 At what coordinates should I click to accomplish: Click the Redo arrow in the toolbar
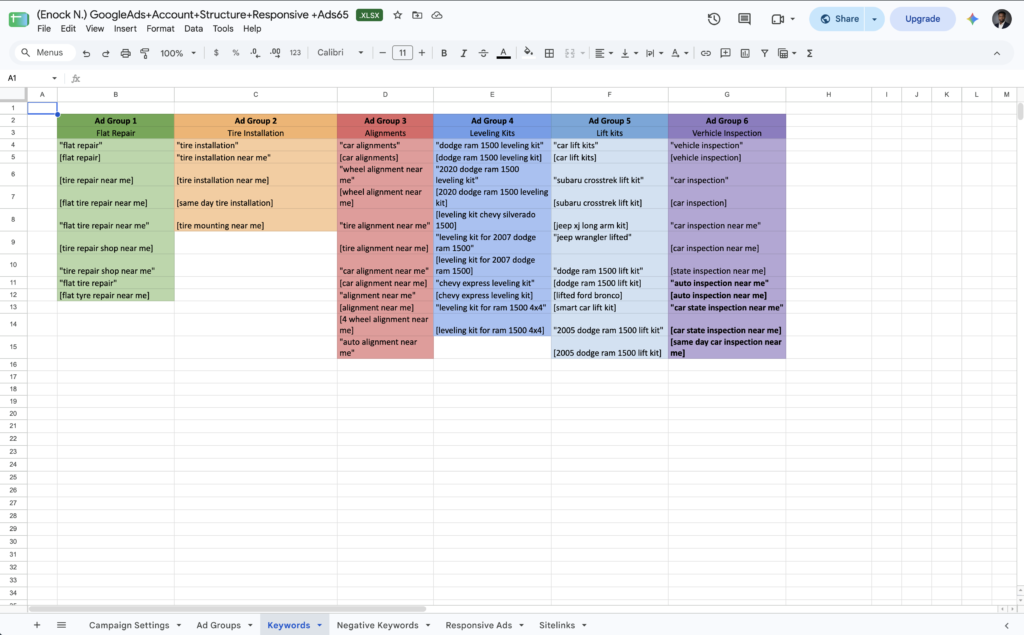(105, 54)
